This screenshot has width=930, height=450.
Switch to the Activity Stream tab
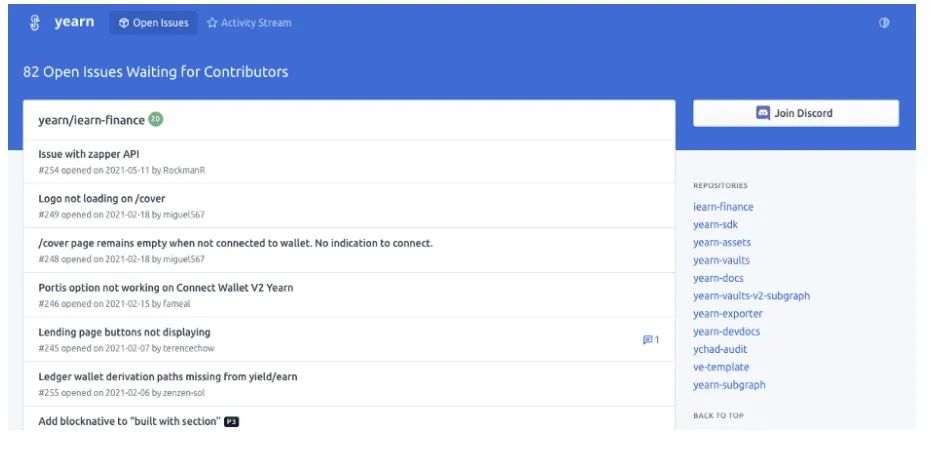[x=249, y=23]
